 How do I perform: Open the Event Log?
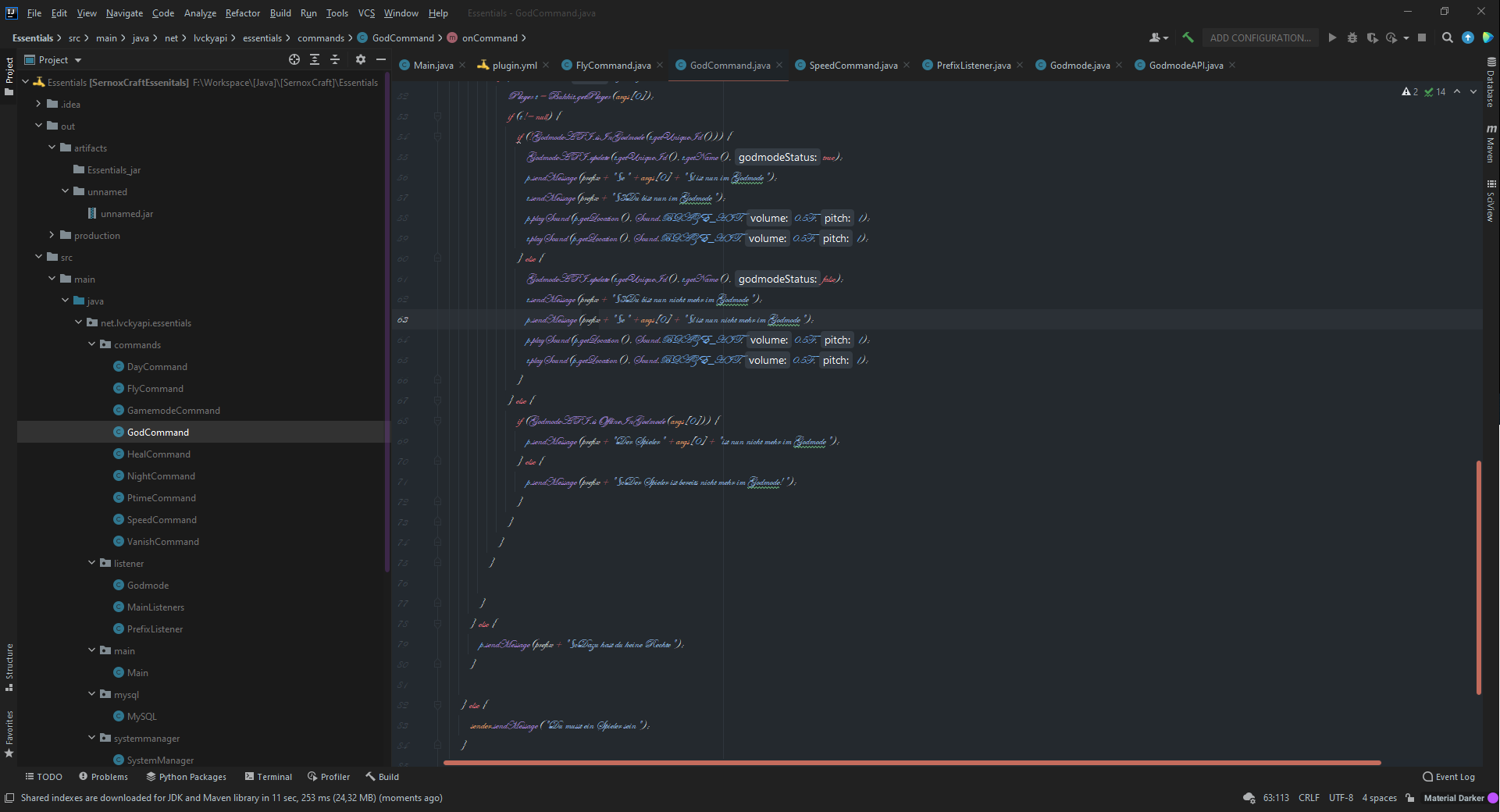[x=1448, y=777]
